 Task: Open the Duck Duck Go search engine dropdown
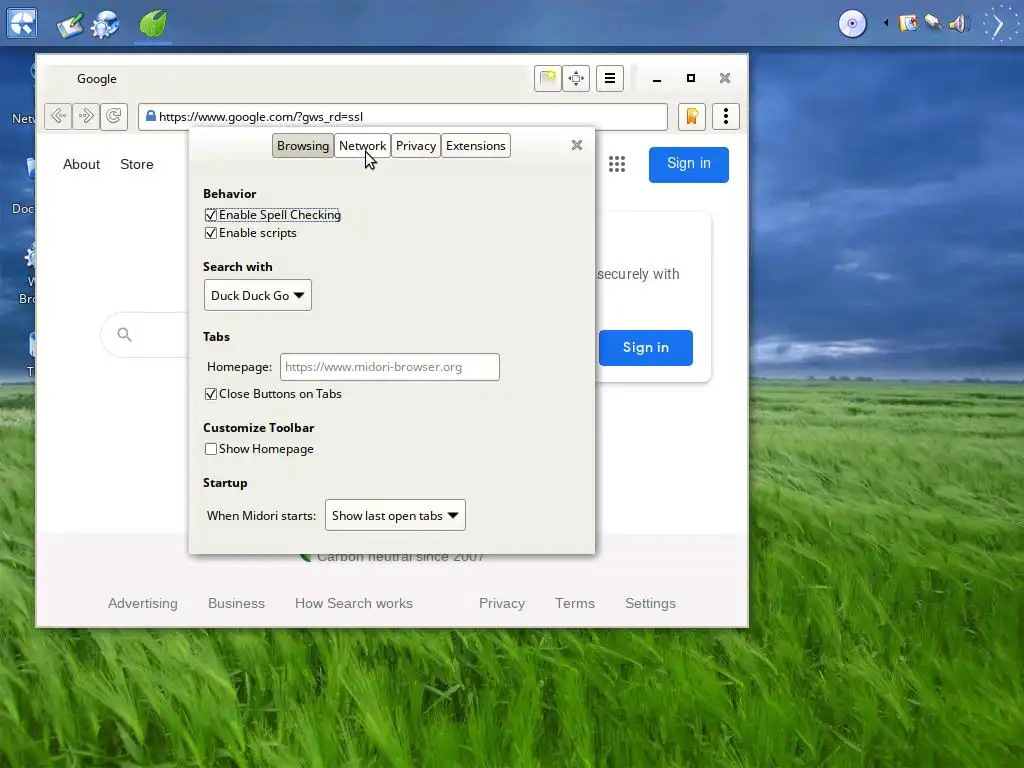point(257,295)
